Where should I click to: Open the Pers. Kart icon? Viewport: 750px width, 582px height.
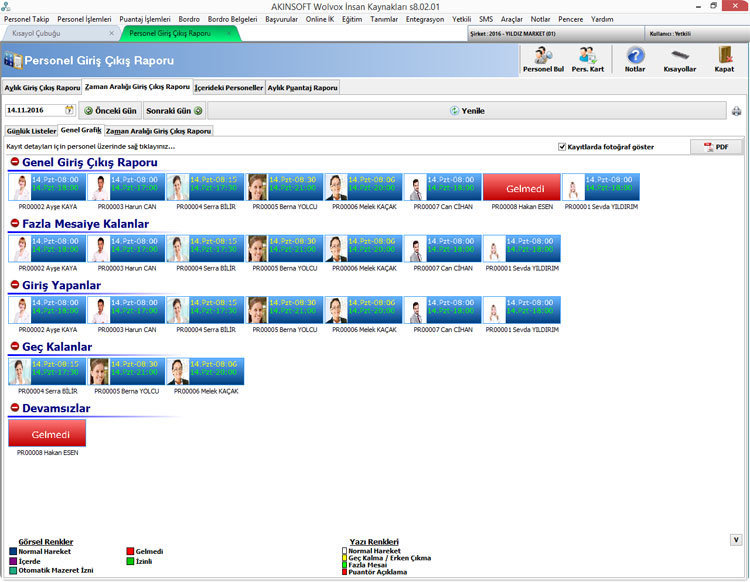point(587,59)
